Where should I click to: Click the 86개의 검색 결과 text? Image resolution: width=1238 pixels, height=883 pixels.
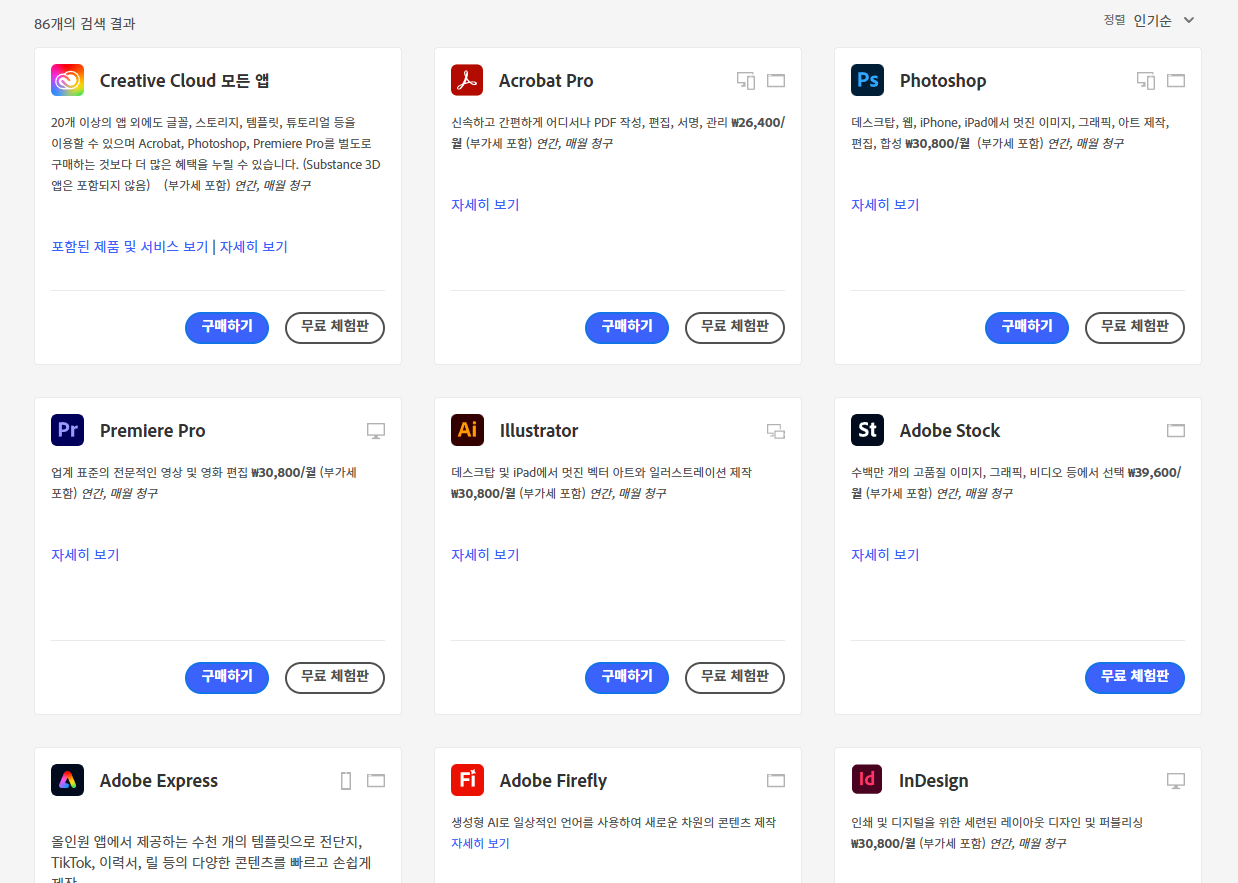click(x=85, y=23)
